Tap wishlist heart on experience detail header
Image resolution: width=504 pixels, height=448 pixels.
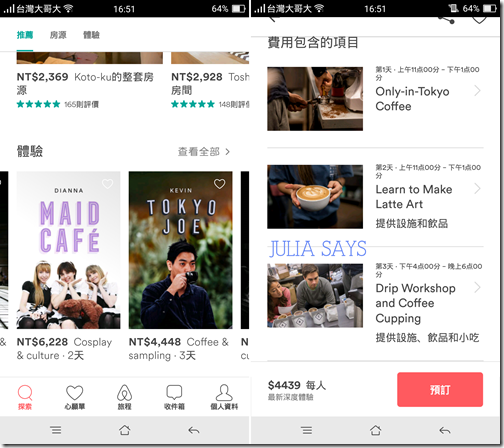479,20
